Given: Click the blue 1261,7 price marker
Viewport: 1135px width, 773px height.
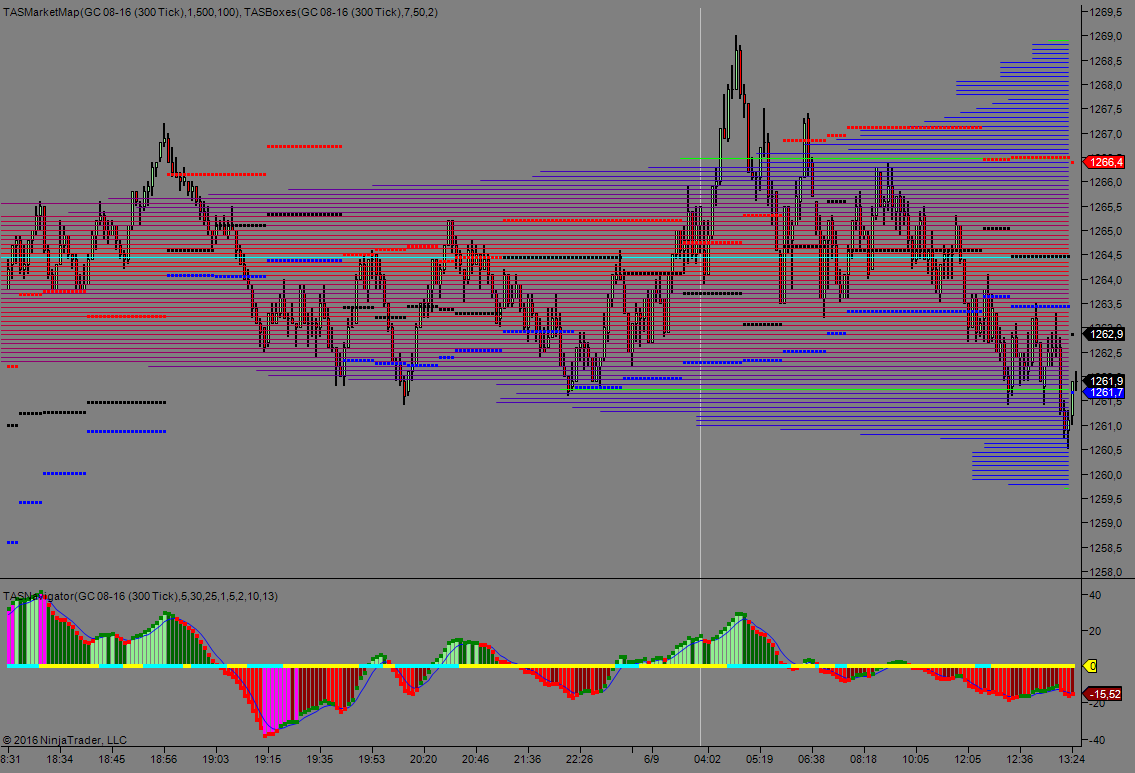Looking at the screenshot, I should point(1106,393).
